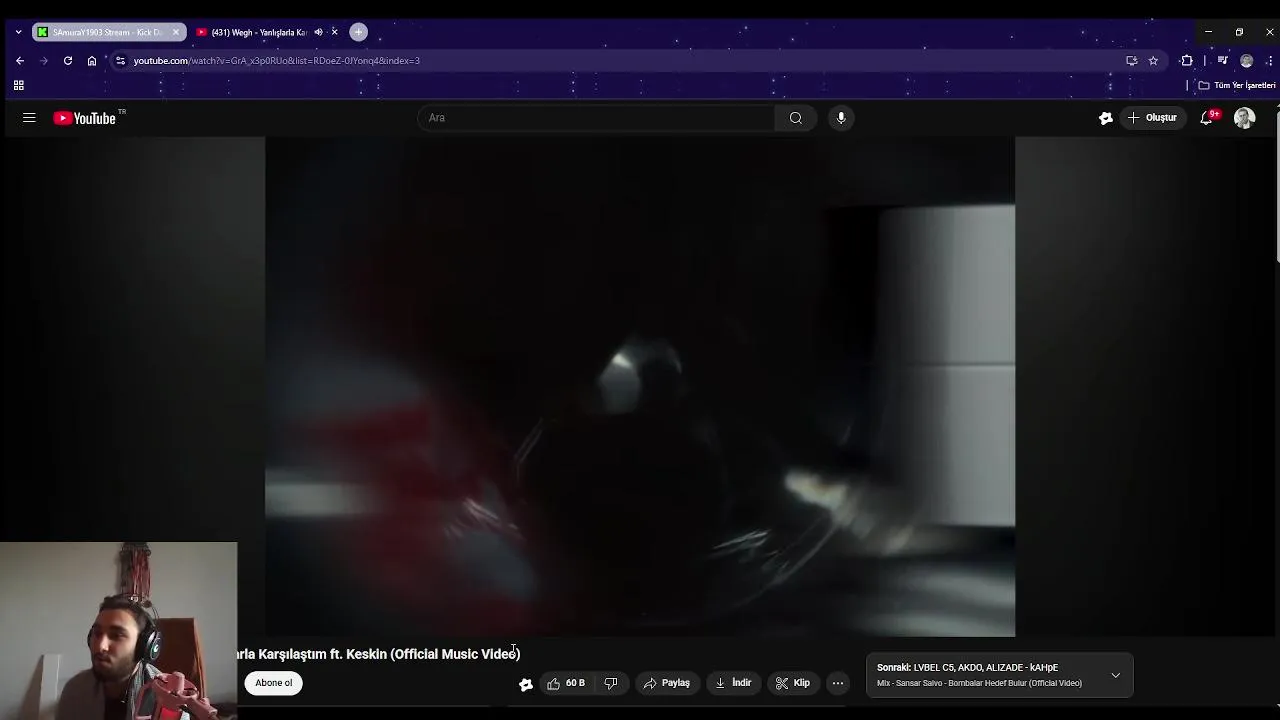1280x720 pixels.
Task: Open the AI sparkle icon beside Oluştur
Action: pyautogui.click(x=1105, y=118)
